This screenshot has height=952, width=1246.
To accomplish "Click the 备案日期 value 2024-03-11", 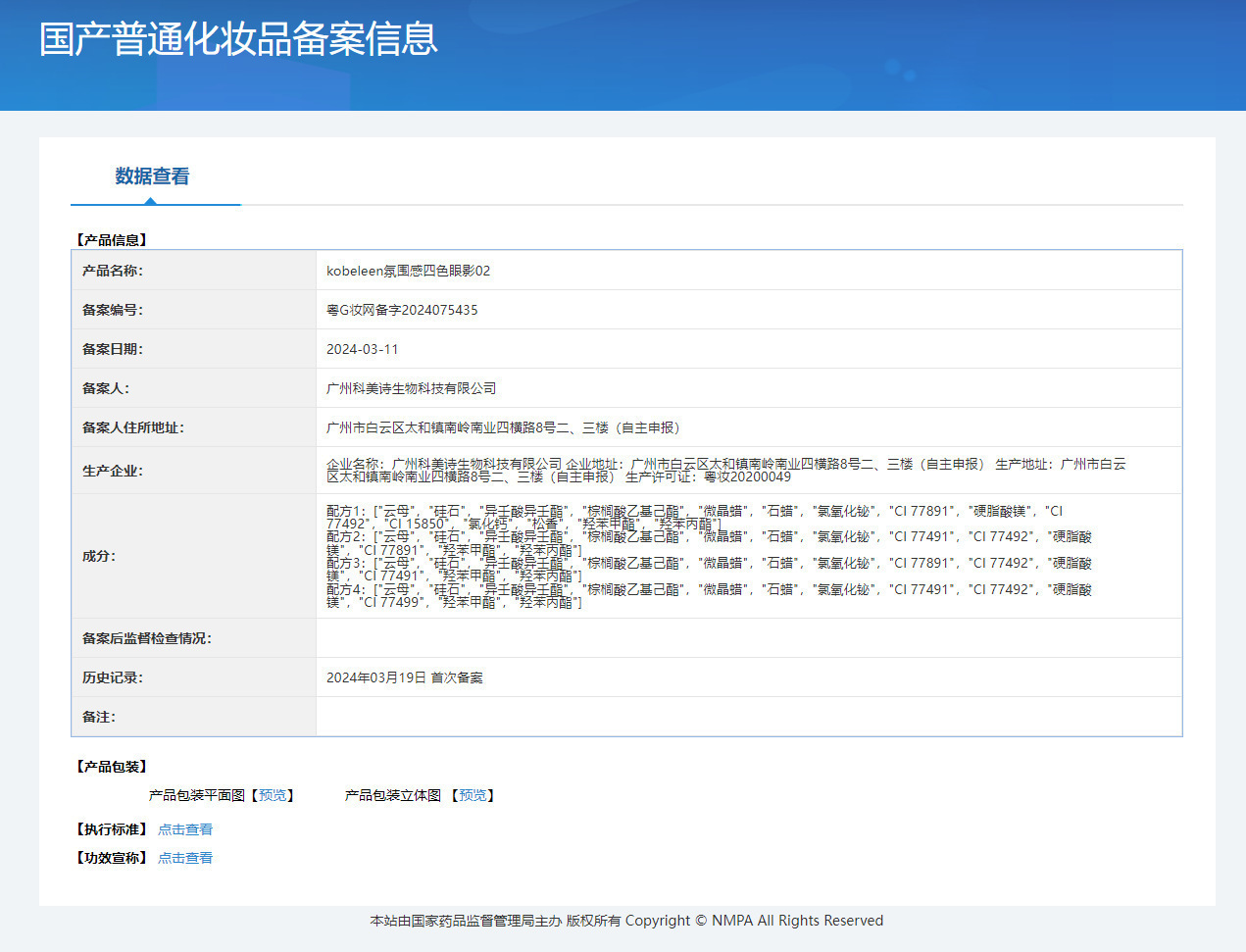I will pos(363,349).
